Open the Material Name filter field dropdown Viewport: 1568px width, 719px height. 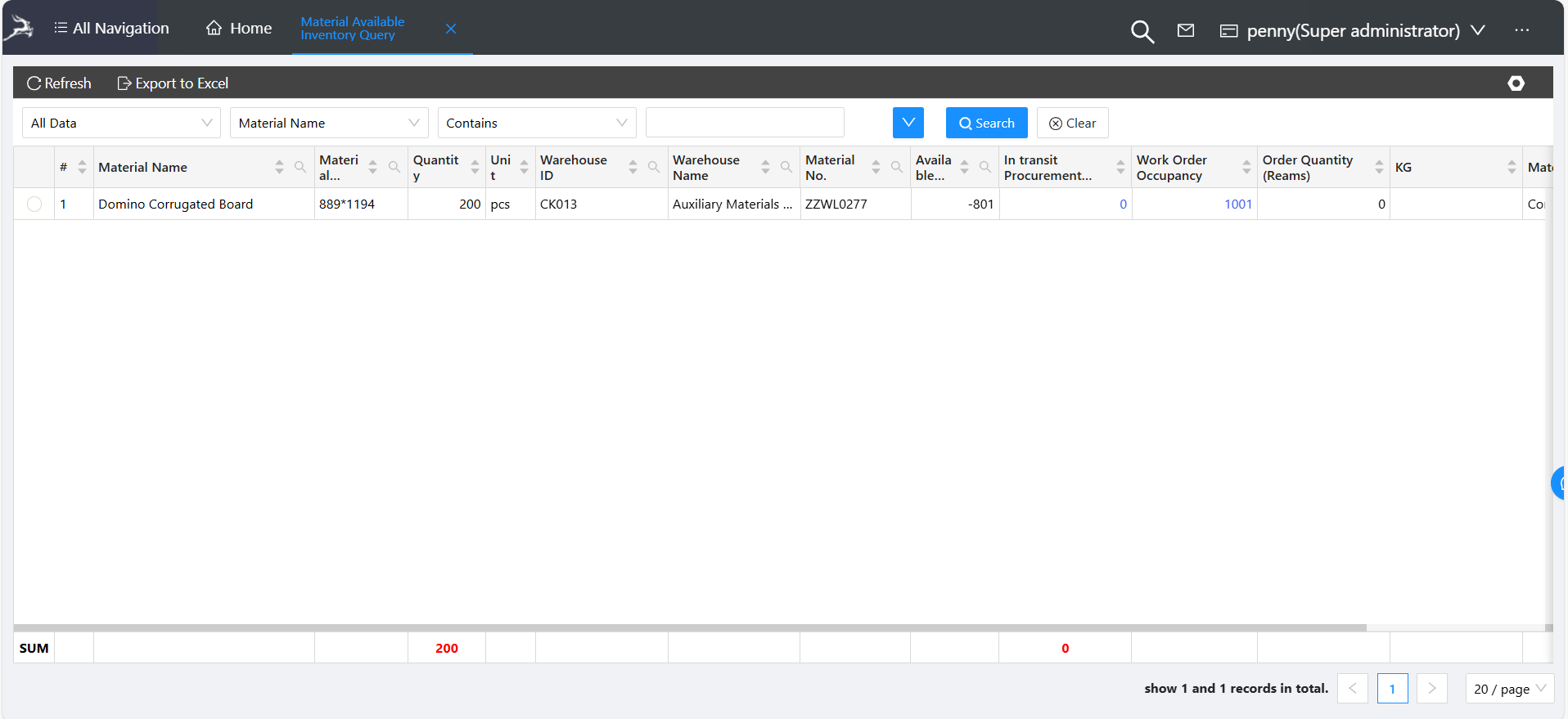(x=328, y=123)
